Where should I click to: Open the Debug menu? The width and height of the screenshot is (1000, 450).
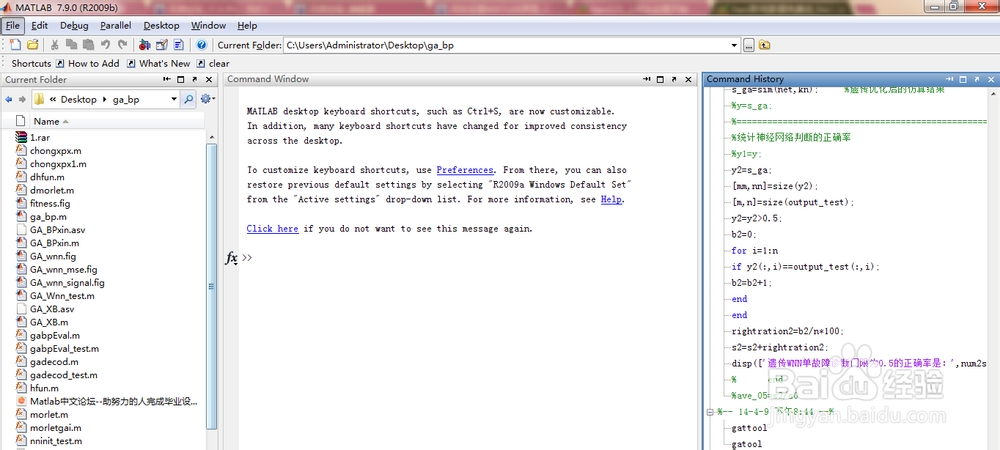point(74,25)
